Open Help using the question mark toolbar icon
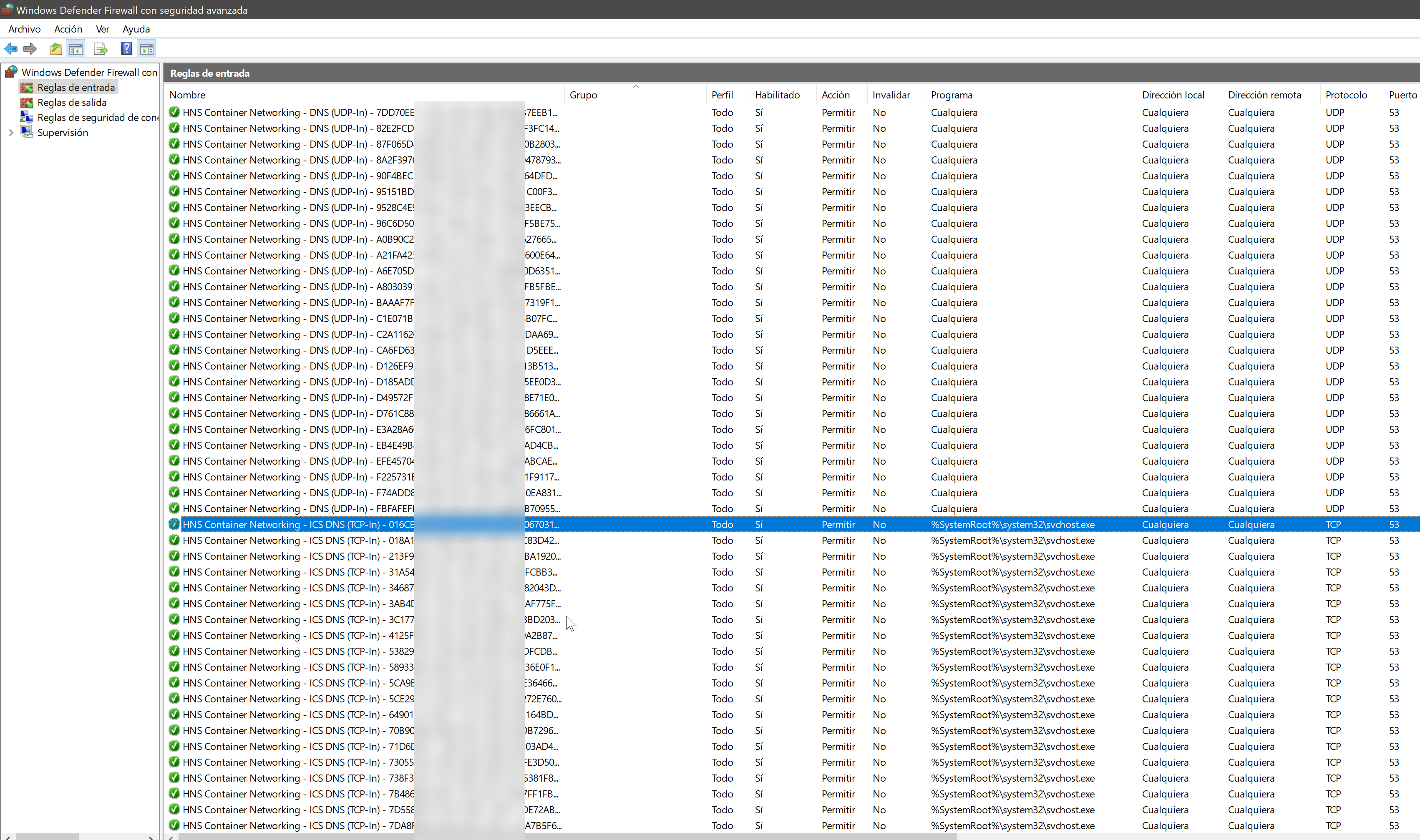Image resolution: width=1420 pixels, height=840 pixels. (x=126, y=48)
